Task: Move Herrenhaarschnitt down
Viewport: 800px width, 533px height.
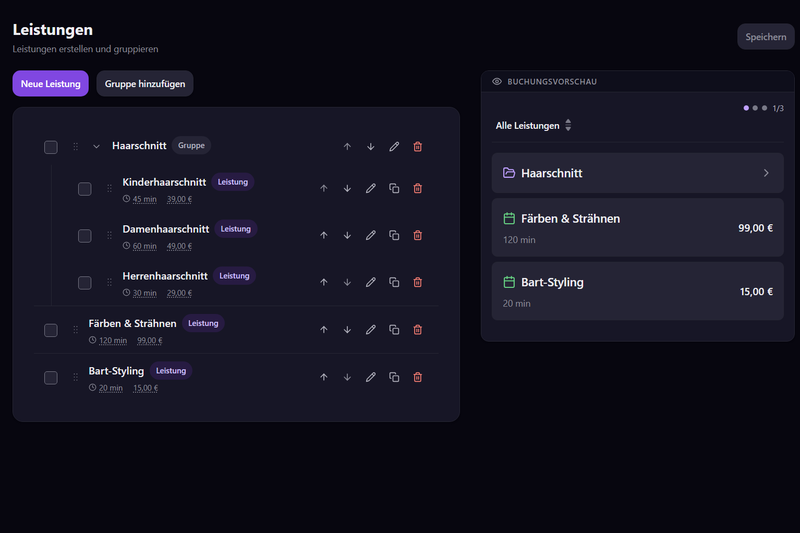Action: (x=347, y=283)
